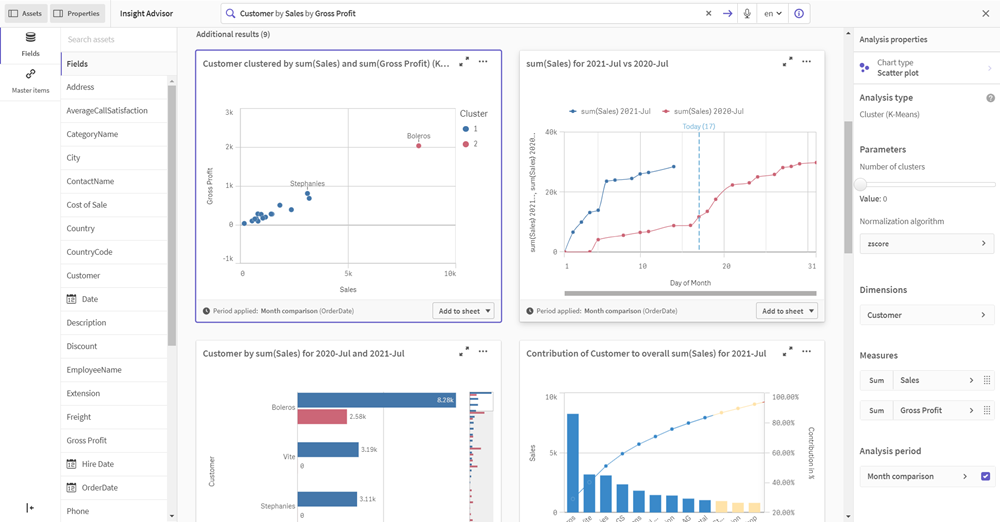Click the Search assets input field
Screen dimensions: 1000x522
(x=118, y=40)
